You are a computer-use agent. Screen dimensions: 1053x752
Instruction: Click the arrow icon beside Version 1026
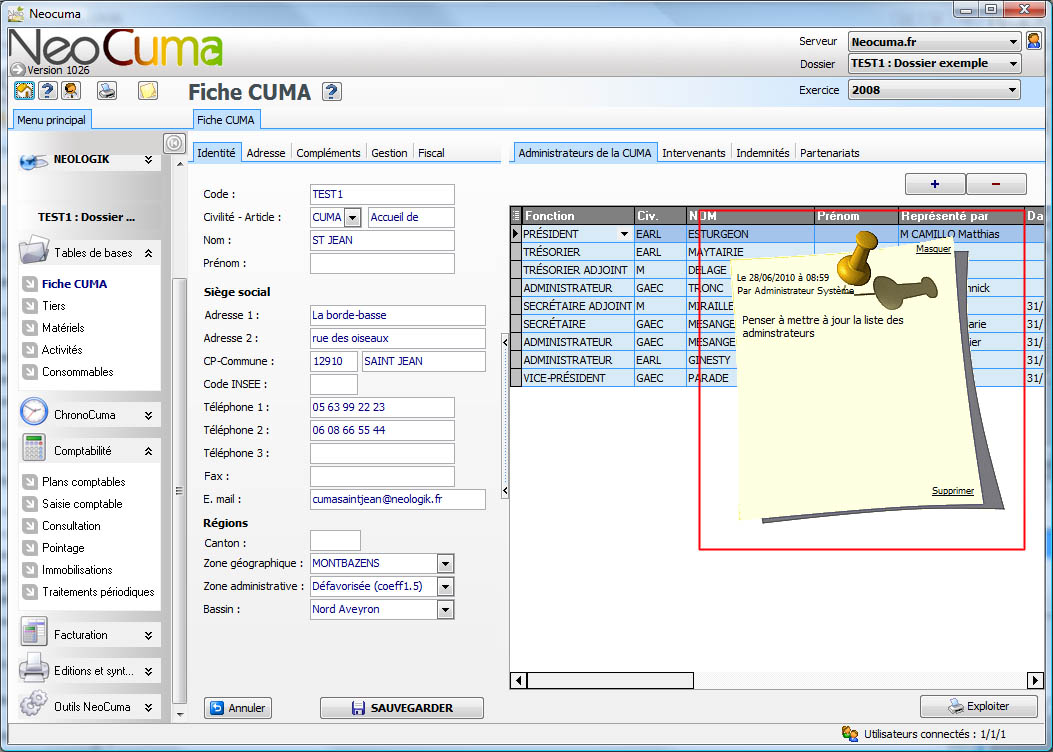[x=17, y=69]
